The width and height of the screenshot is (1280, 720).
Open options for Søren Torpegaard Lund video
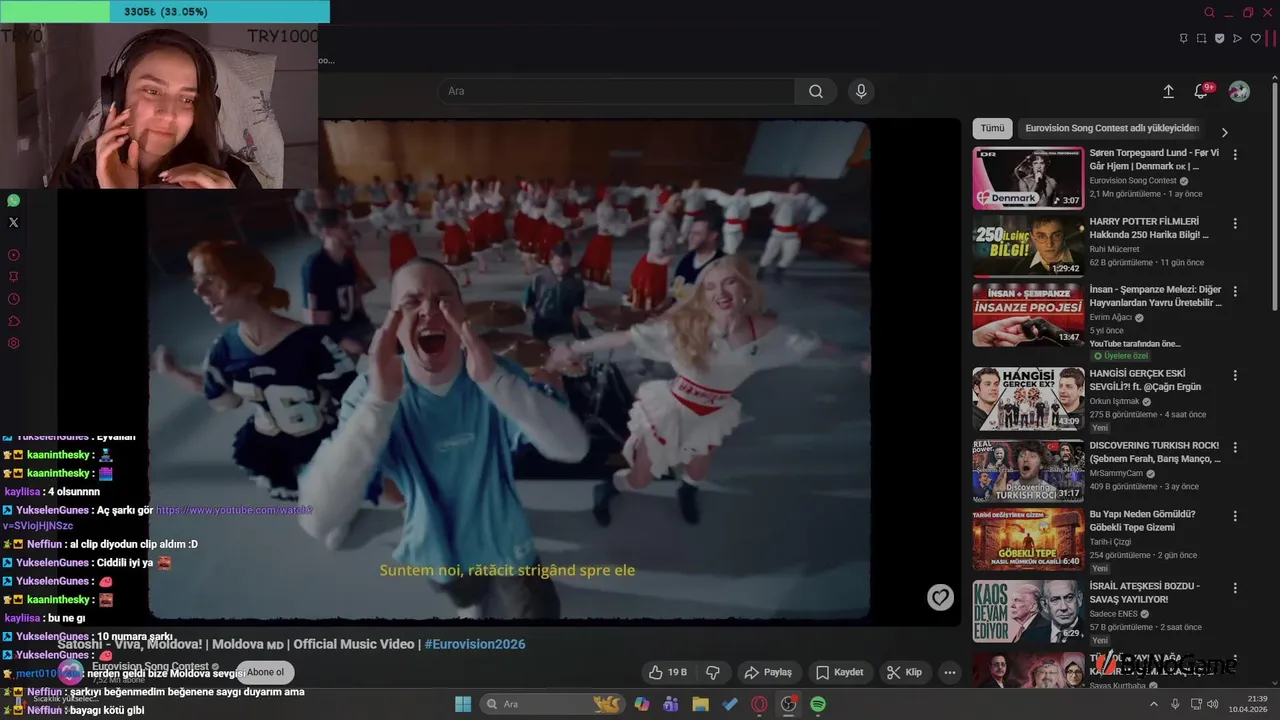tap(1235, 155)
